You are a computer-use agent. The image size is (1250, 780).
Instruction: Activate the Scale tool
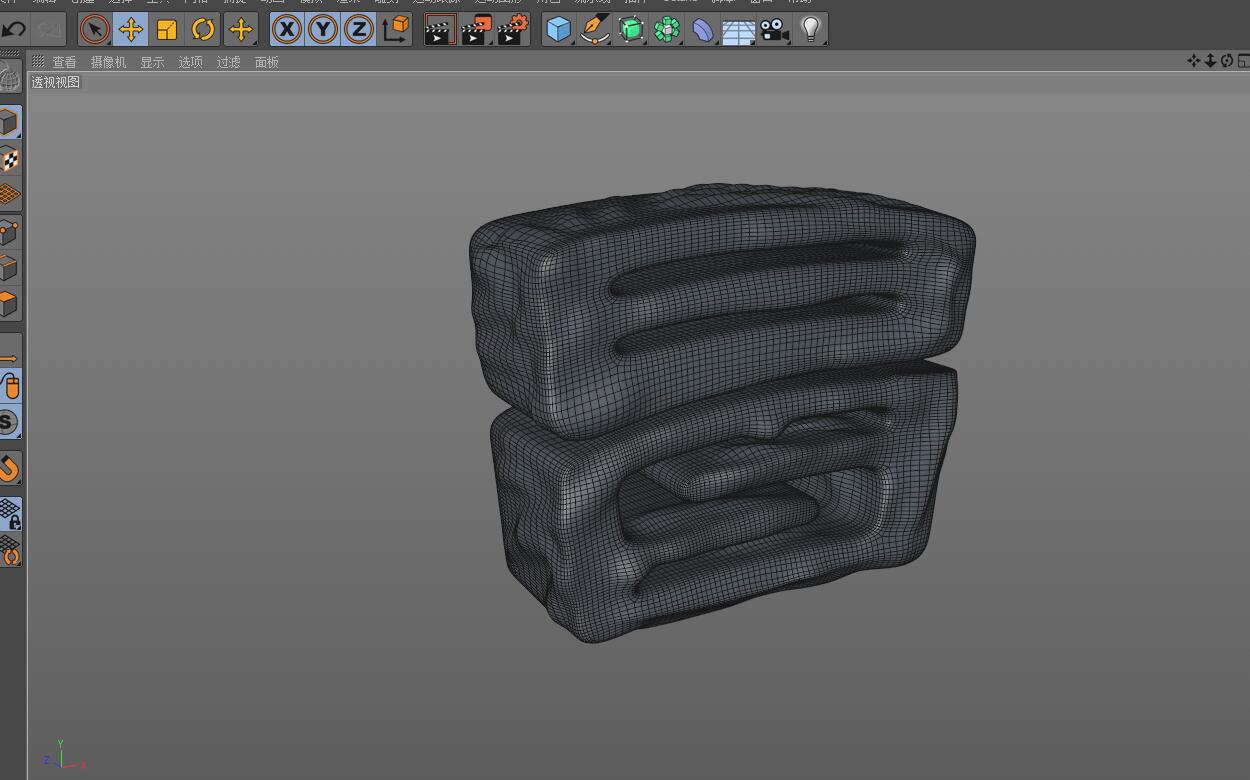[167, 29]
